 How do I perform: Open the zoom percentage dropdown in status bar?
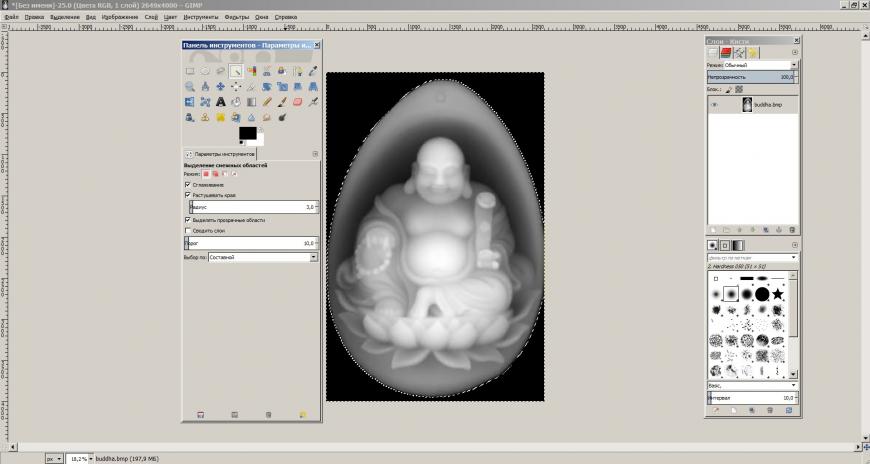pos(80,458)
